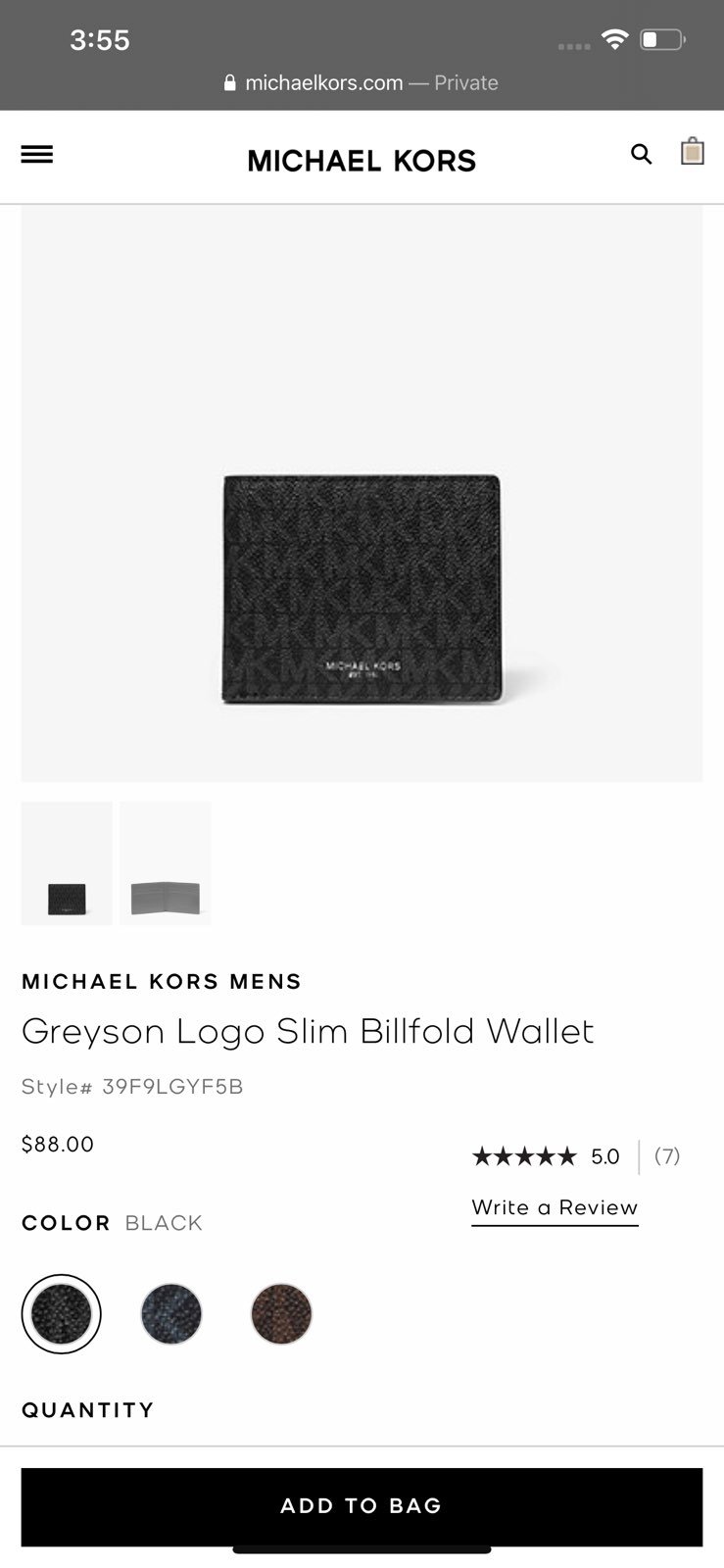Tap the 3:55 clock in status bar
Screen dimensions: 724x1568
(100, 40)
